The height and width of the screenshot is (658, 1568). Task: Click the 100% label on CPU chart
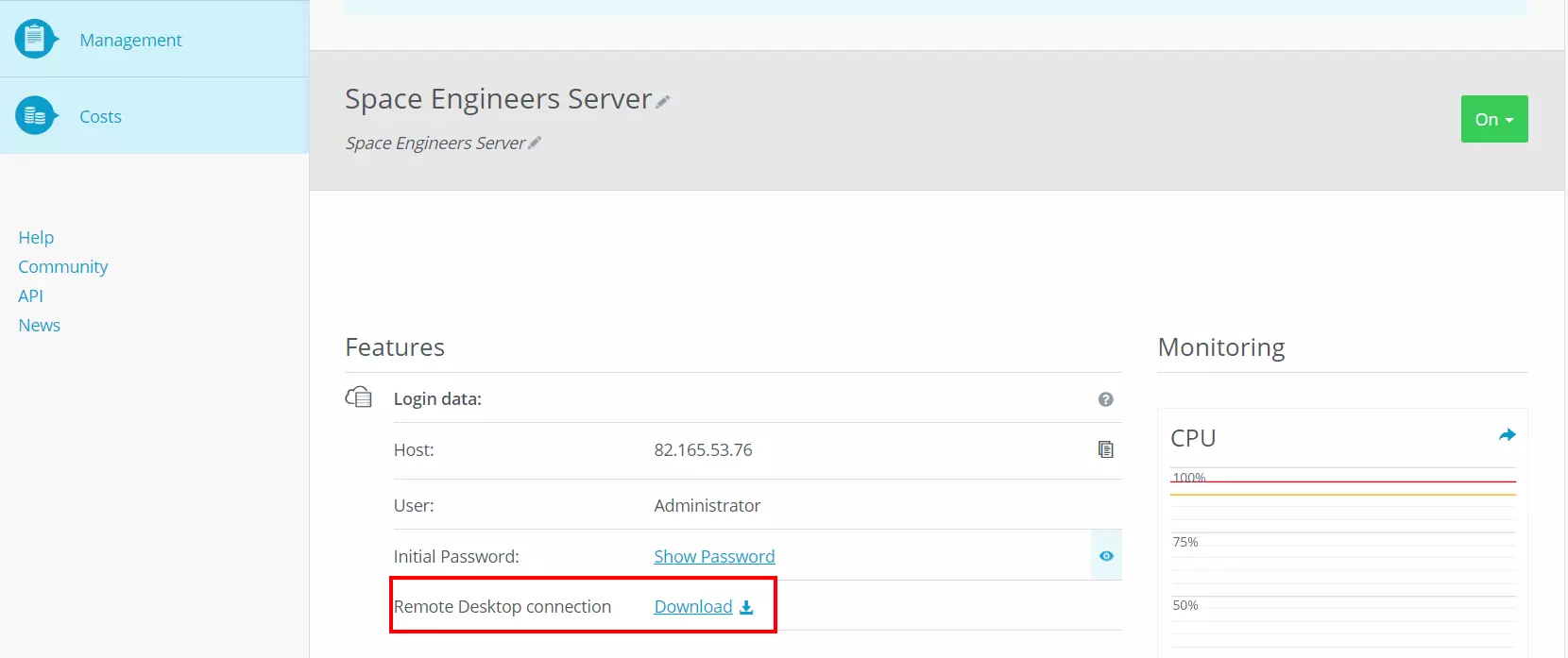point(1189,478)
